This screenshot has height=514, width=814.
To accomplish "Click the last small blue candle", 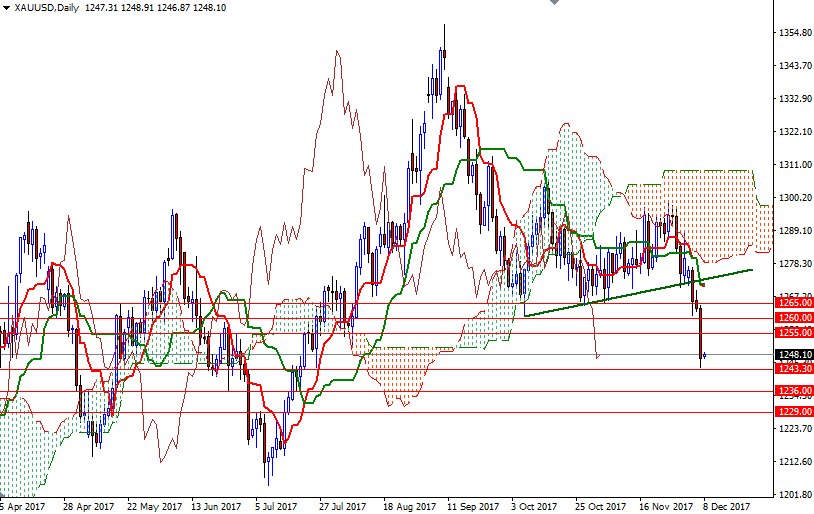I will (x=705, y=355).
